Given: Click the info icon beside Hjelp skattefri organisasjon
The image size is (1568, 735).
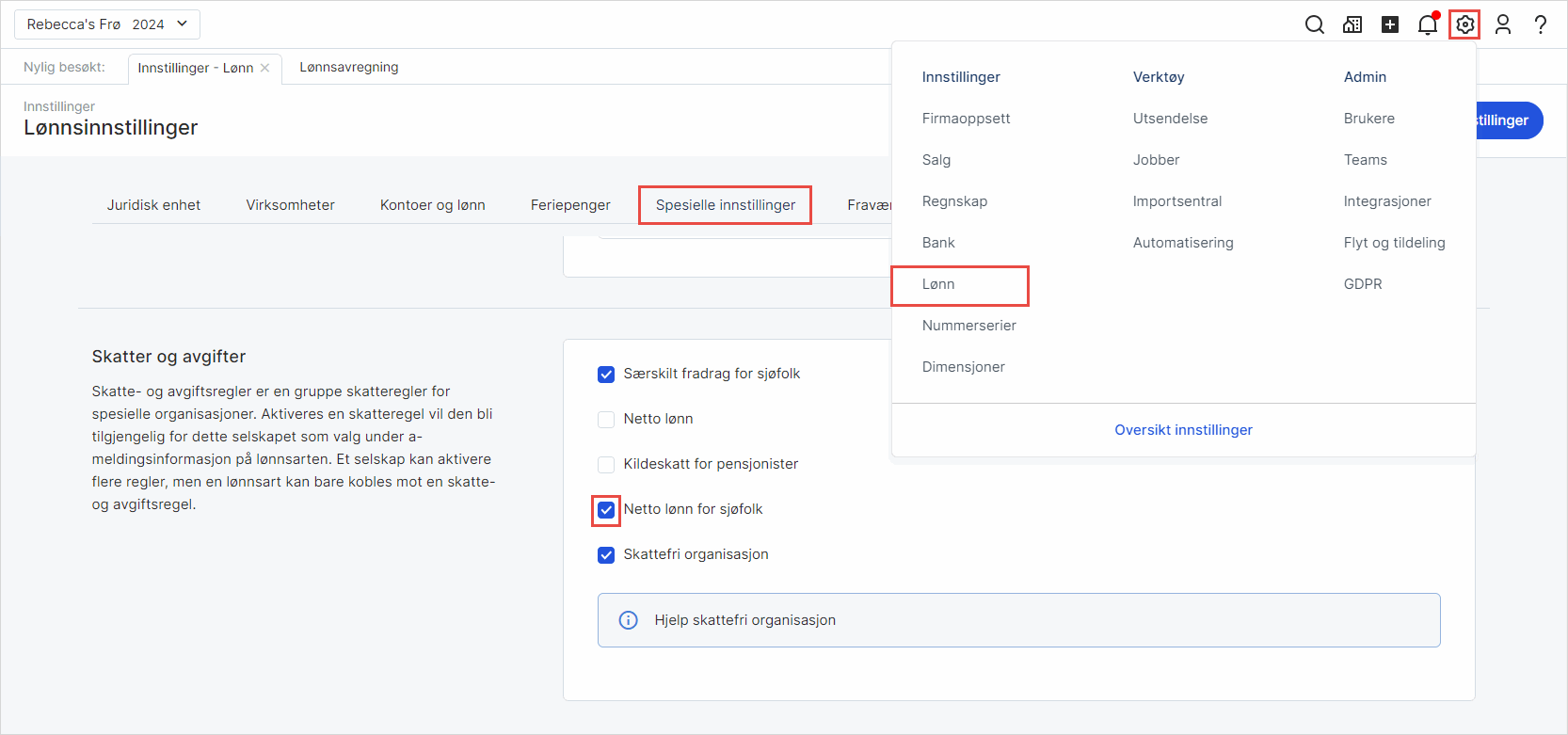Looking at the screenshot, I should (628, 620).
